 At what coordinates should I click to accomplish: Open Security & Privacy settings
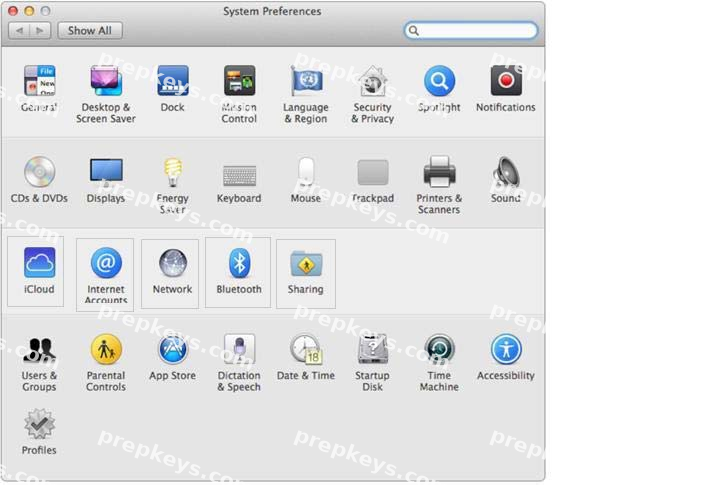(x=372, y=94)
